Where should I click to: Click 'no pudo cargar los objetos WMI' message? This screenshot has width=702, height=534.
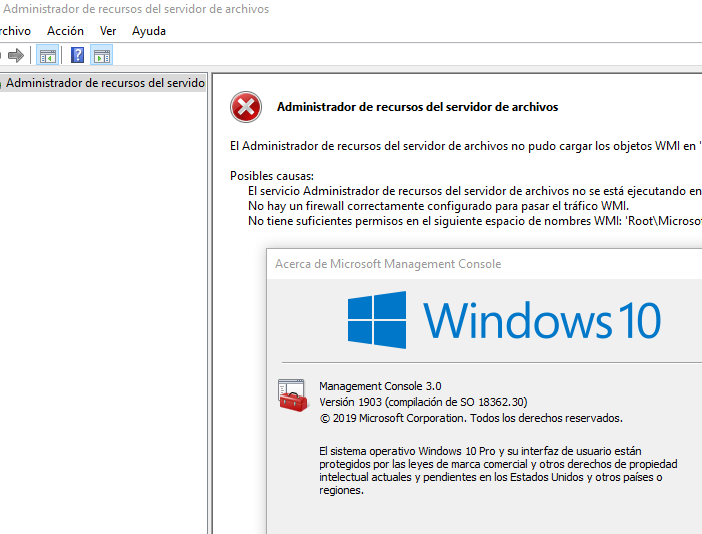(x=466, y=146)
